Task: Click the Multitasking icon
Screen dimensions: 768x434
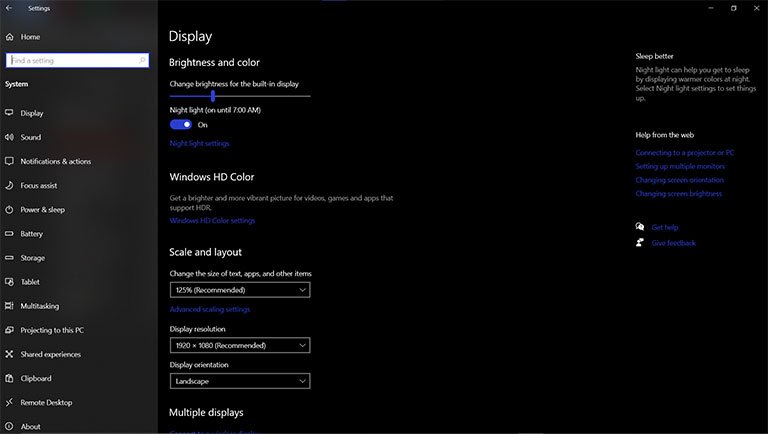Action: point(9,306)
